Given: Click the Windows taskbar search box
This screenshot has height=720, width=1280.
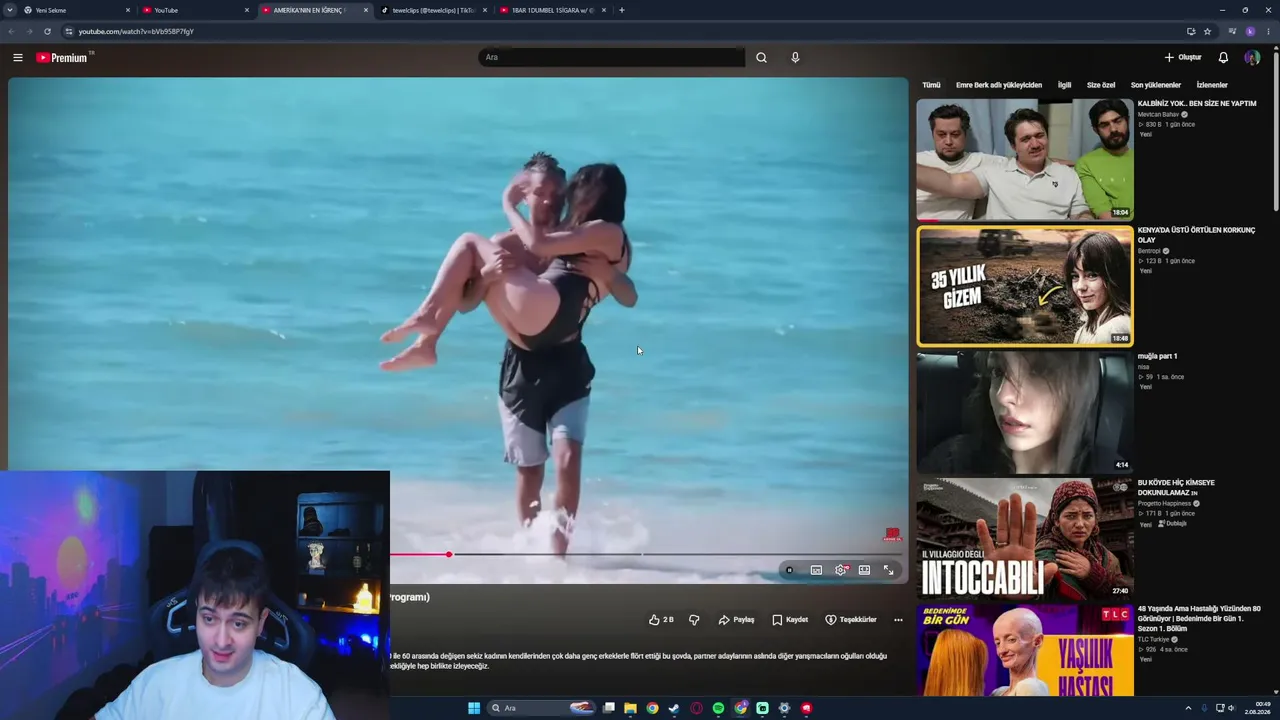Looking at the screenshot, I should [542, 708].
